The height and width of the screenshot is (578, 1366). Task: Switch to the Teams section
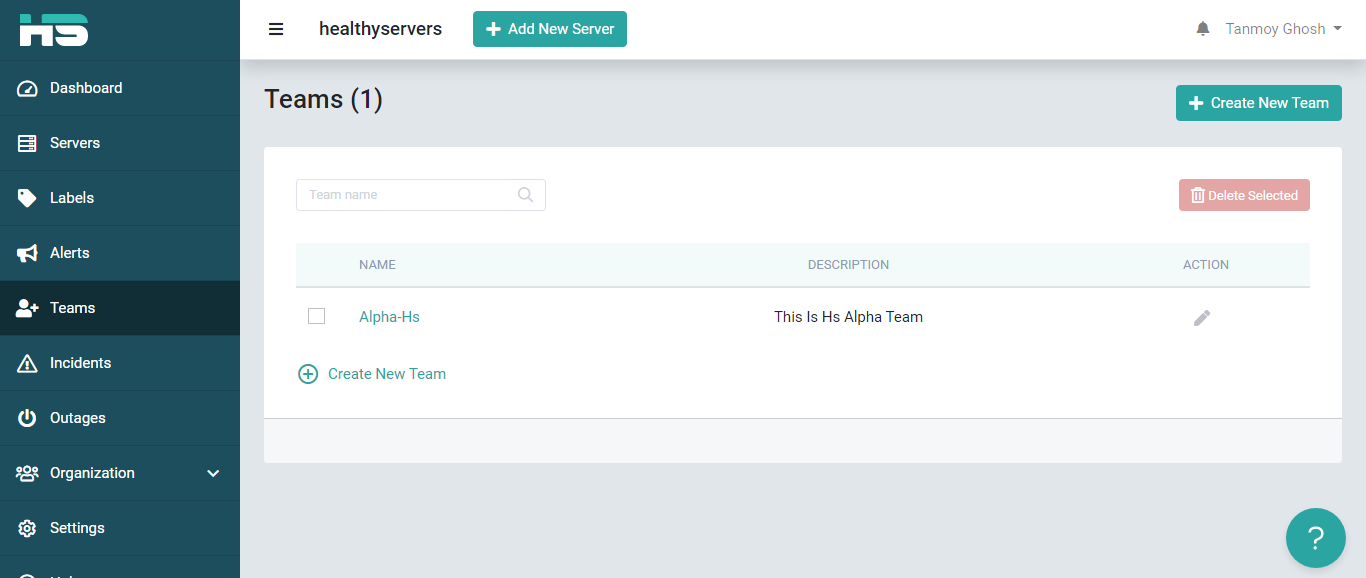(72, 308)
